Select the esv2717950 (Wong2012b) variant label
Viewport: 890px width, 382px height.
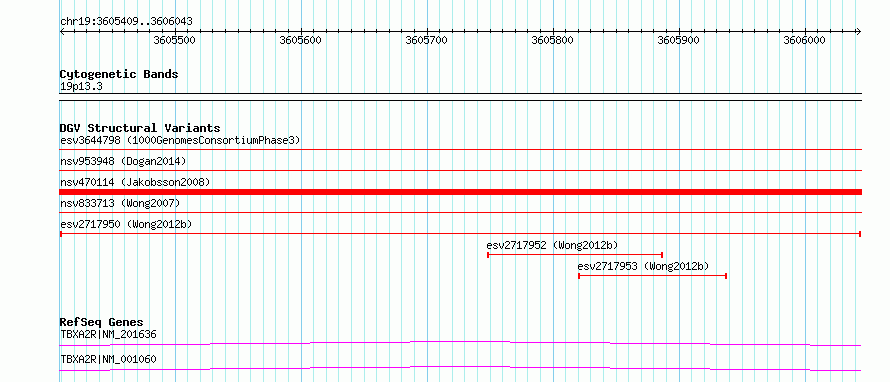point(126,224)
